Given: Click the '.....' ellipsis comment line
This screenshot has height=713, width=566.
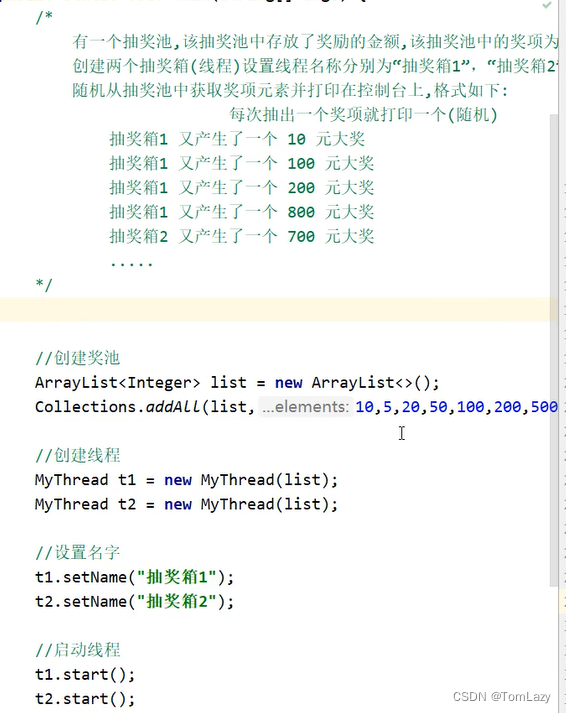Looking at the screenshot, I should (131, 263).
